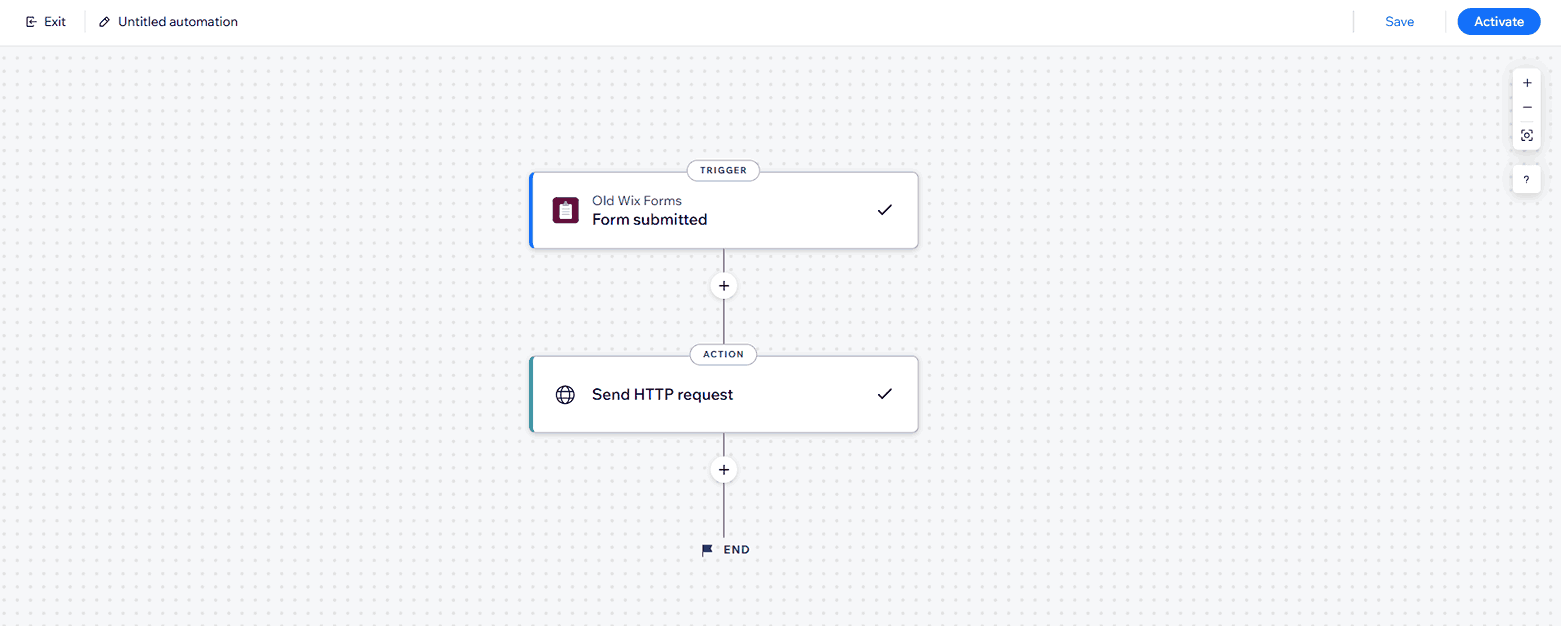Click the pencil icon to rename automation

pyautogui.click(x=104, y=22)
